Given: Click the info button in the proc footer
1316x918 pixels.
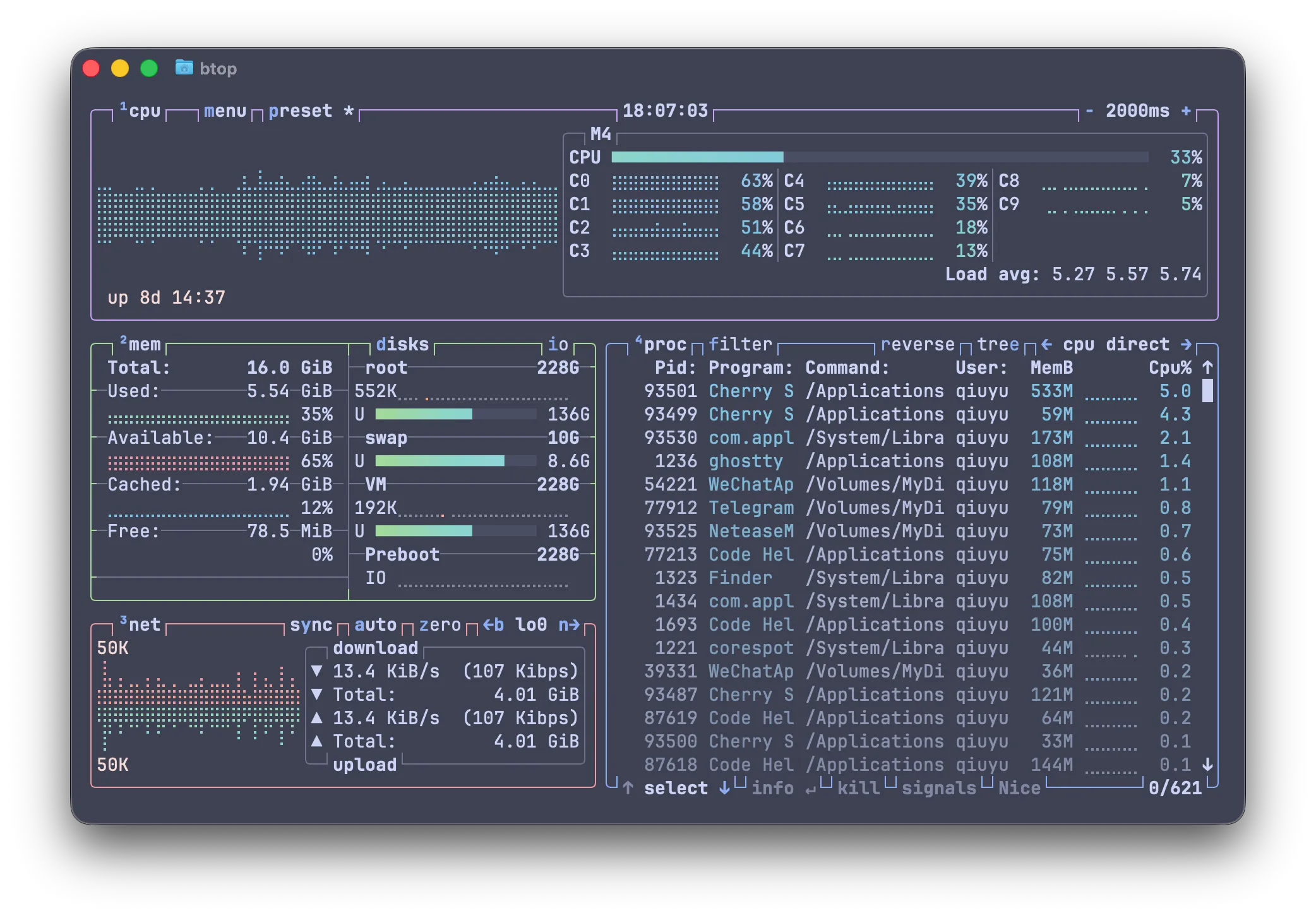Looking at the screenshot, I should click(x=772, y=789).
